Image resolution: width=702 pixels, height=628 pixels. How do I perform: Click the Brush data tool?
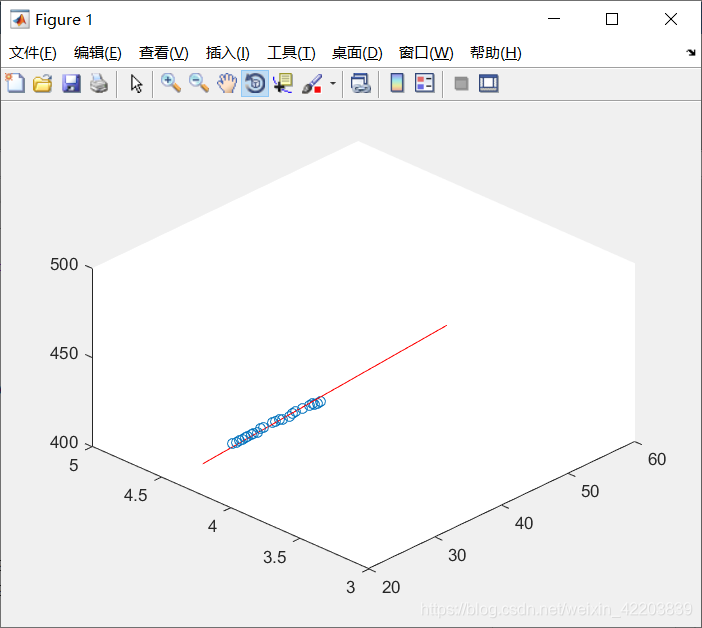(312, 84)
